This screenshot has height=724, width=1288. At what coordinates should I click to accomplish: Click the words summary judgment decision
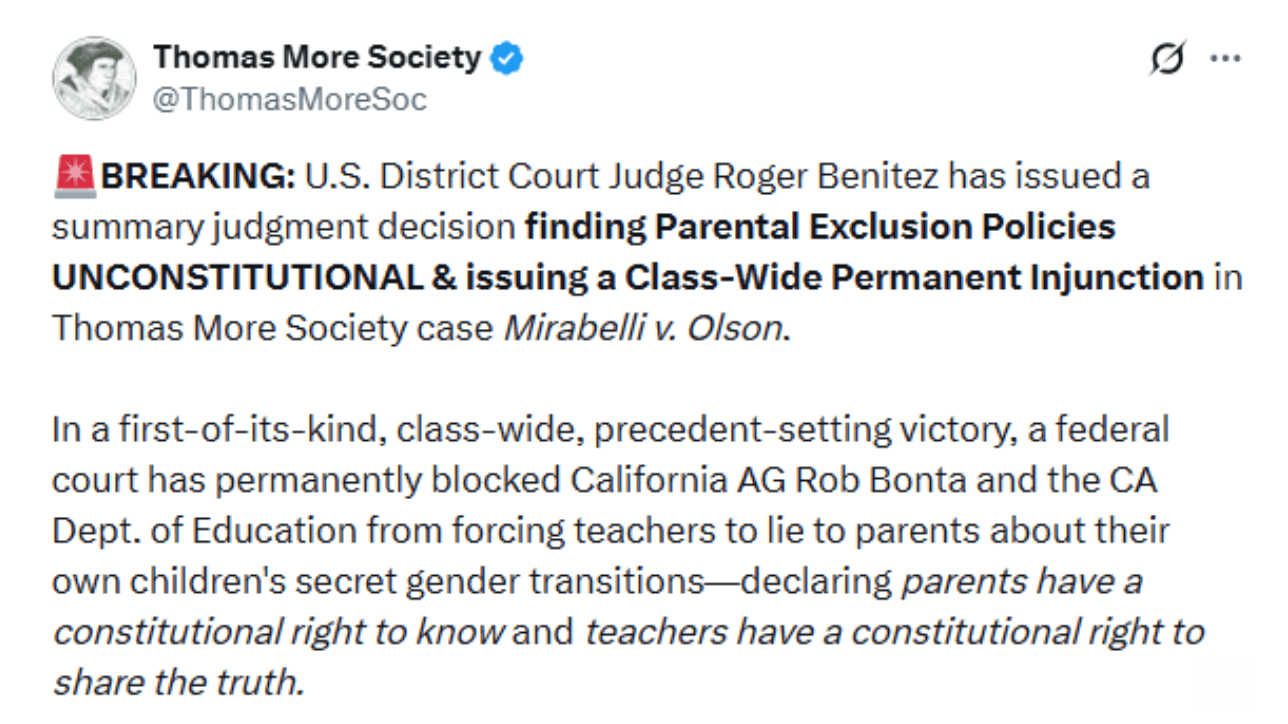click(283, 227)
